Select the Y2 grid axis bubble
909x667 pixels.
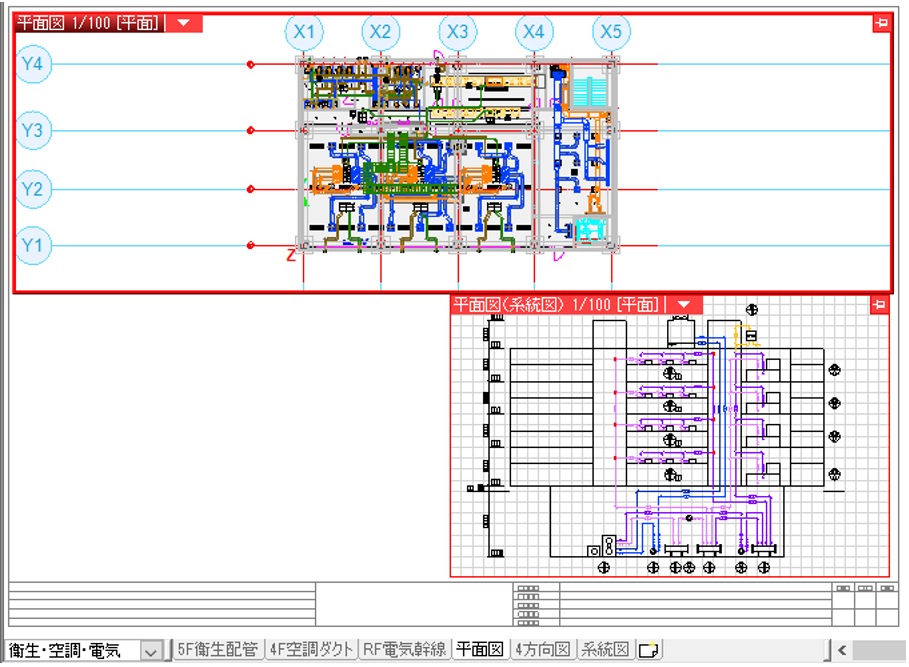tap(33, 189)
